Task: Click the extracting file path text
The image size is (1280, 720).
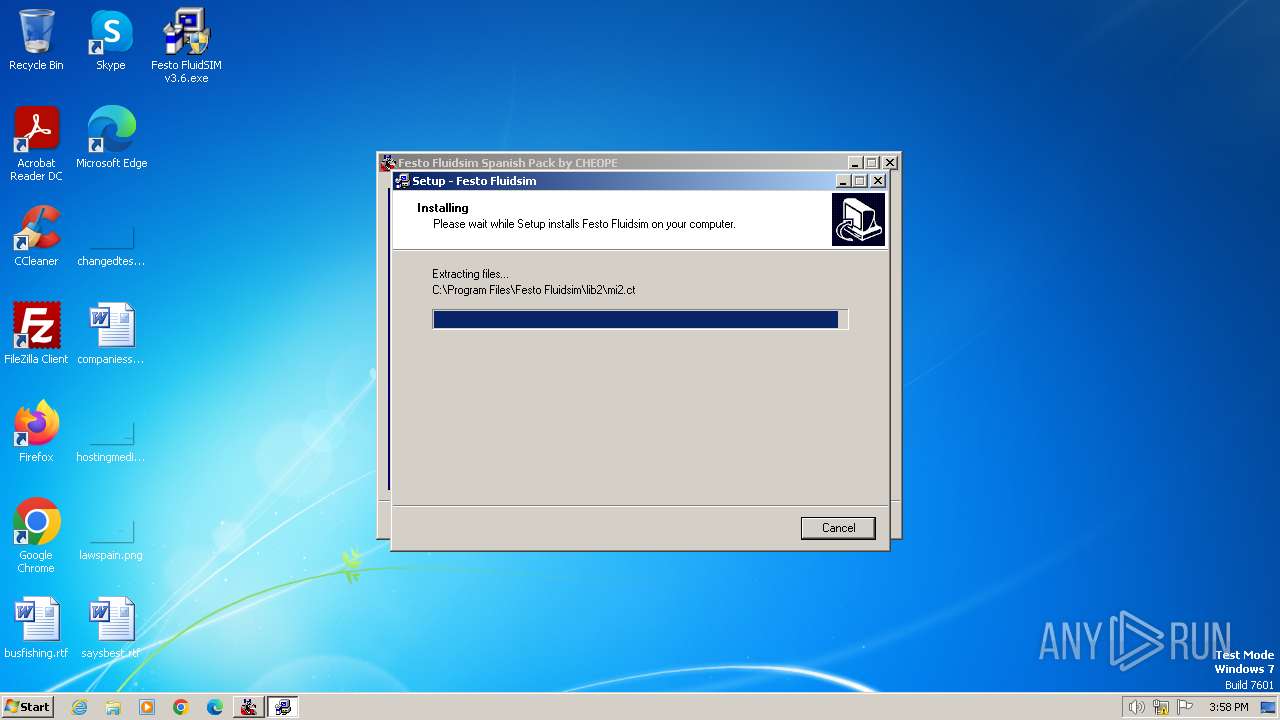Action: coord(534,290)
